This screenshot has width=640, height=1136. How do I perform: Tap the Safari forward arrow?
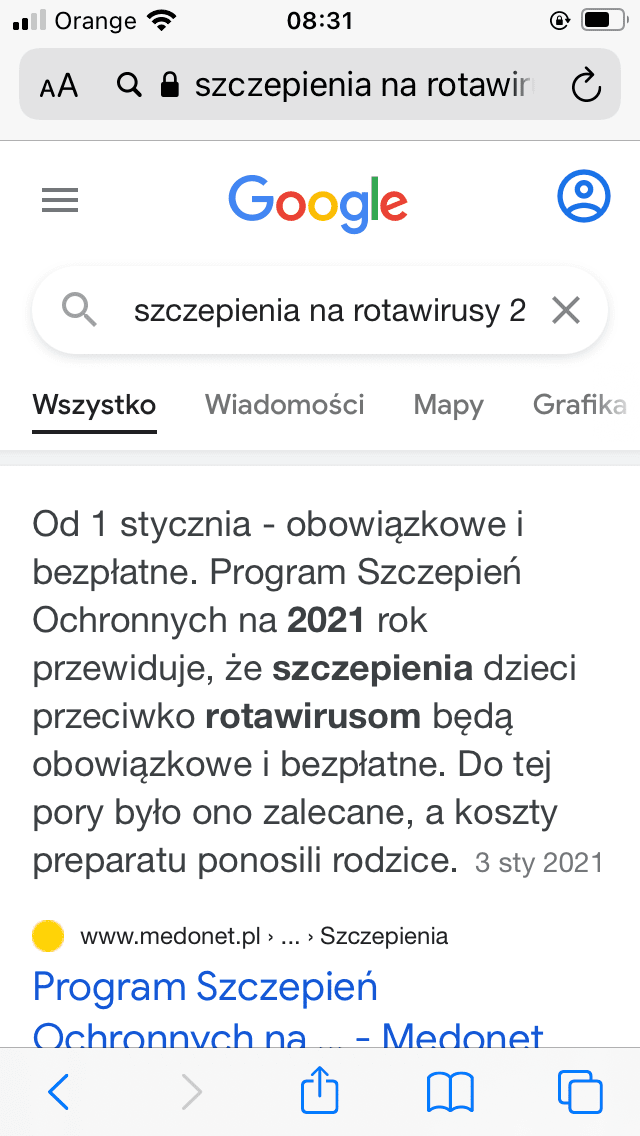[x=190, y=1092]
